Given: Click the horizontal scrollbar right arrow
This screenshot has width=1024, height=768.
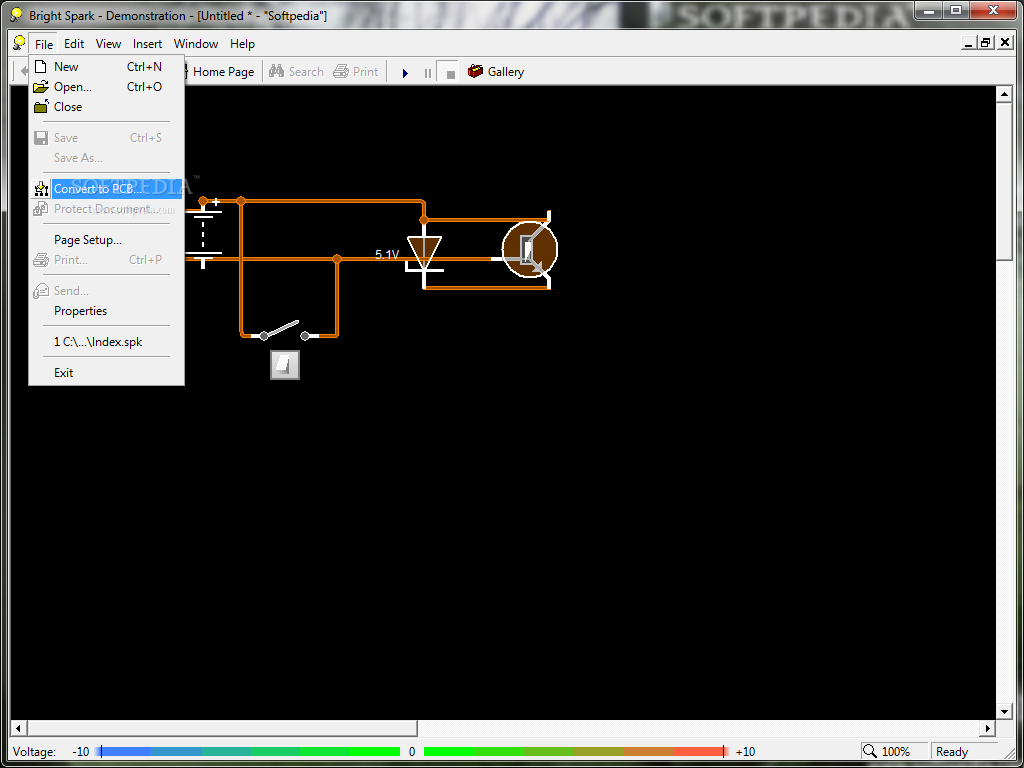Looking at the screenshot, I should (x=987, y=728).
